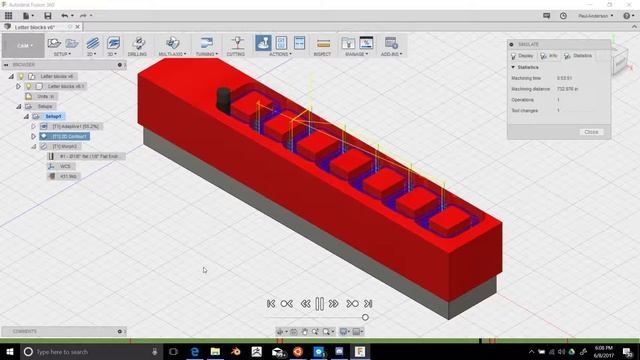
Task: Toggle lightbulb of Letter blocks v6:1 component
Action: [x=29, y=86]
